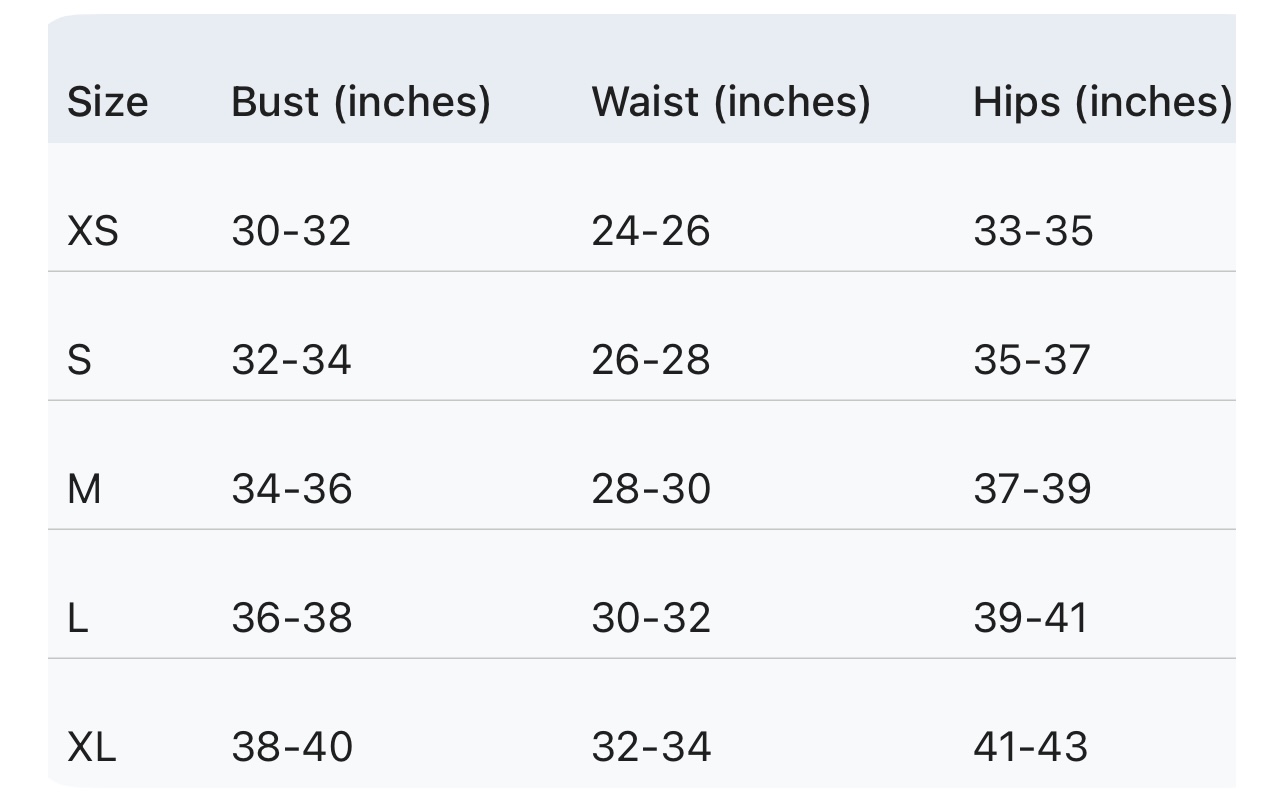Click bust value 32-34
Image resolution: width=1284 pixels, height=799 pixels.
[291, 360]
